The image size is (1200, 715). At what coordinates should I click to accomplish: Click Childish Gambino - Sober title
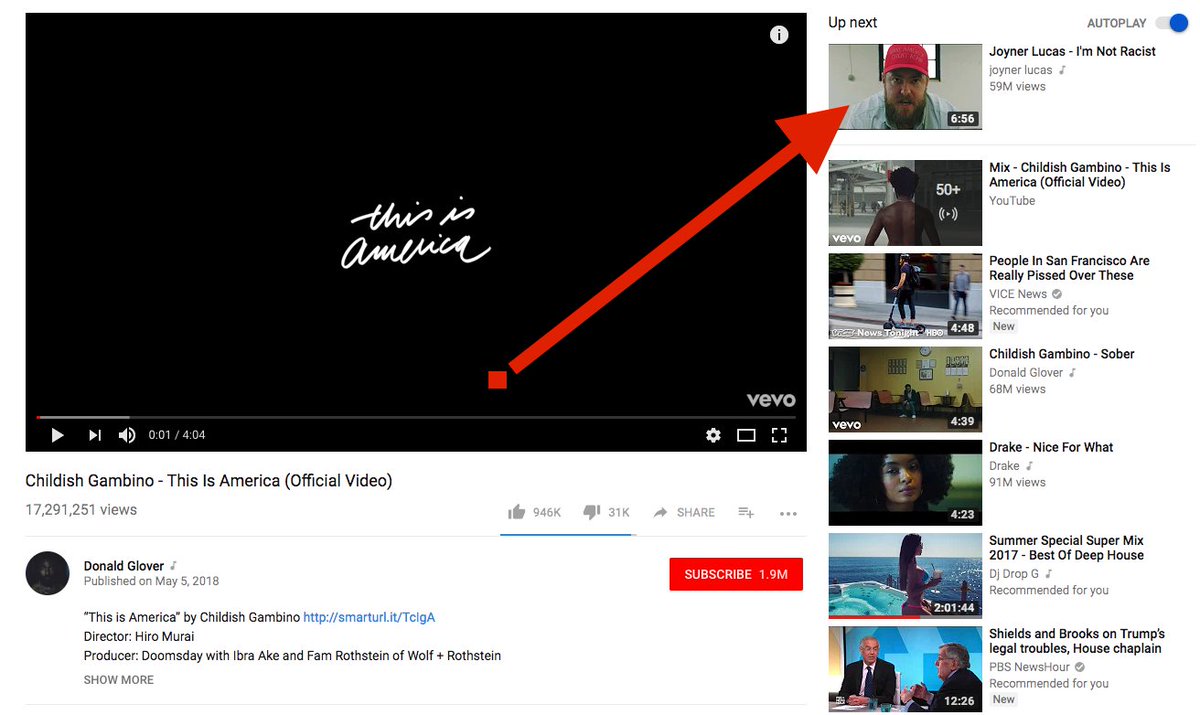point(1062,354)
